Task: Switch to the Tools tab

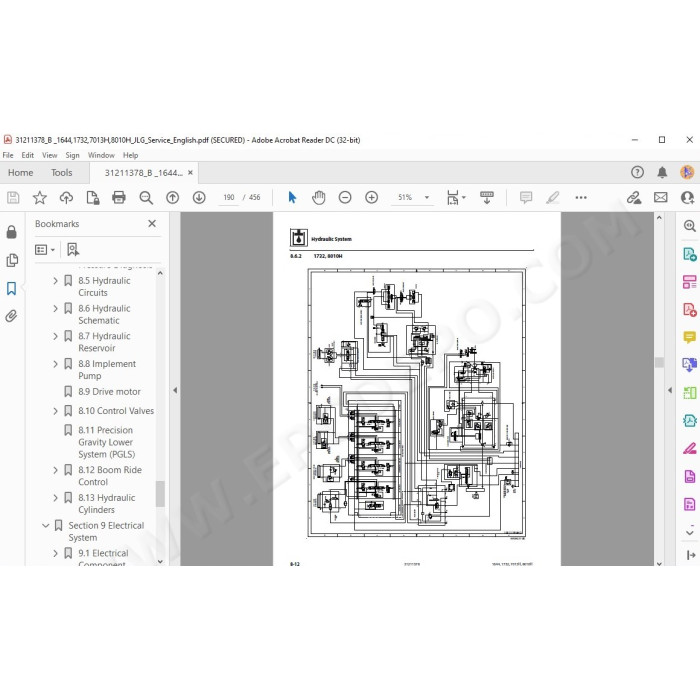Action: click(x=62, y=173)
